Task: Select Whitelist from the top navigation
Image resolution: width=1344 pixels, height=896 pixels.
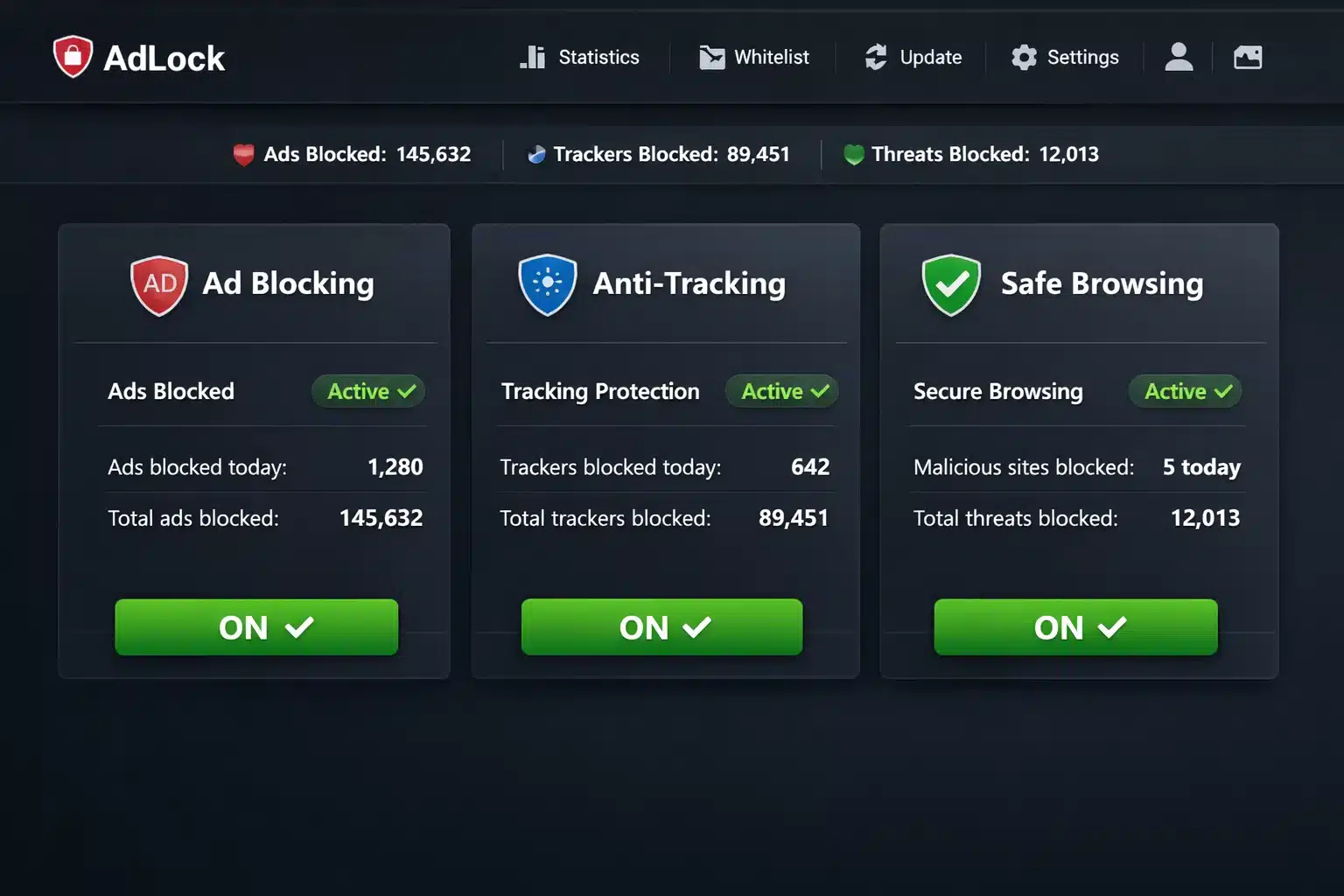Action: [771, 56]
